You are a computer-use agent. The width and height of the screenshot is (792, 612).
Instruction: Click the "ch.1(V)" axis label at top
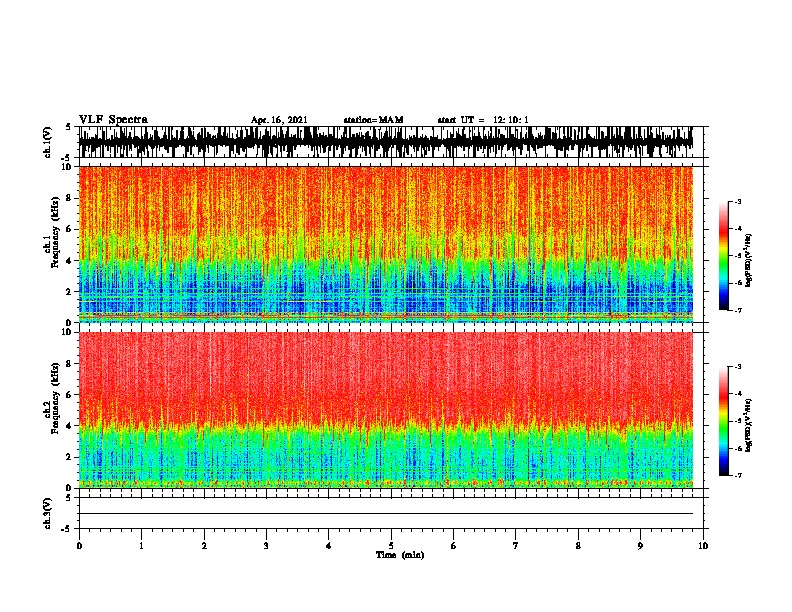tap(48, 142)
